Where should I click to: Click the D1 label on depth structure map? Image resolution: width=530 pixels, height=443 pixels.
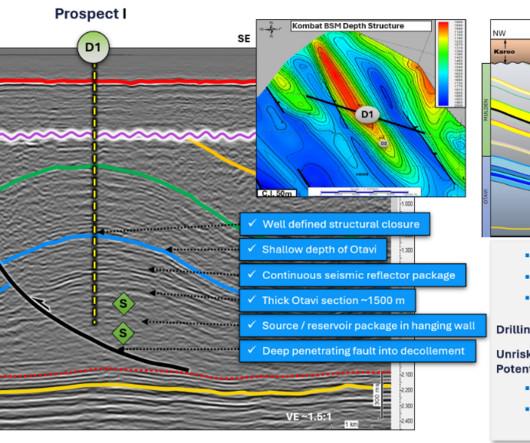pos(367,114)
